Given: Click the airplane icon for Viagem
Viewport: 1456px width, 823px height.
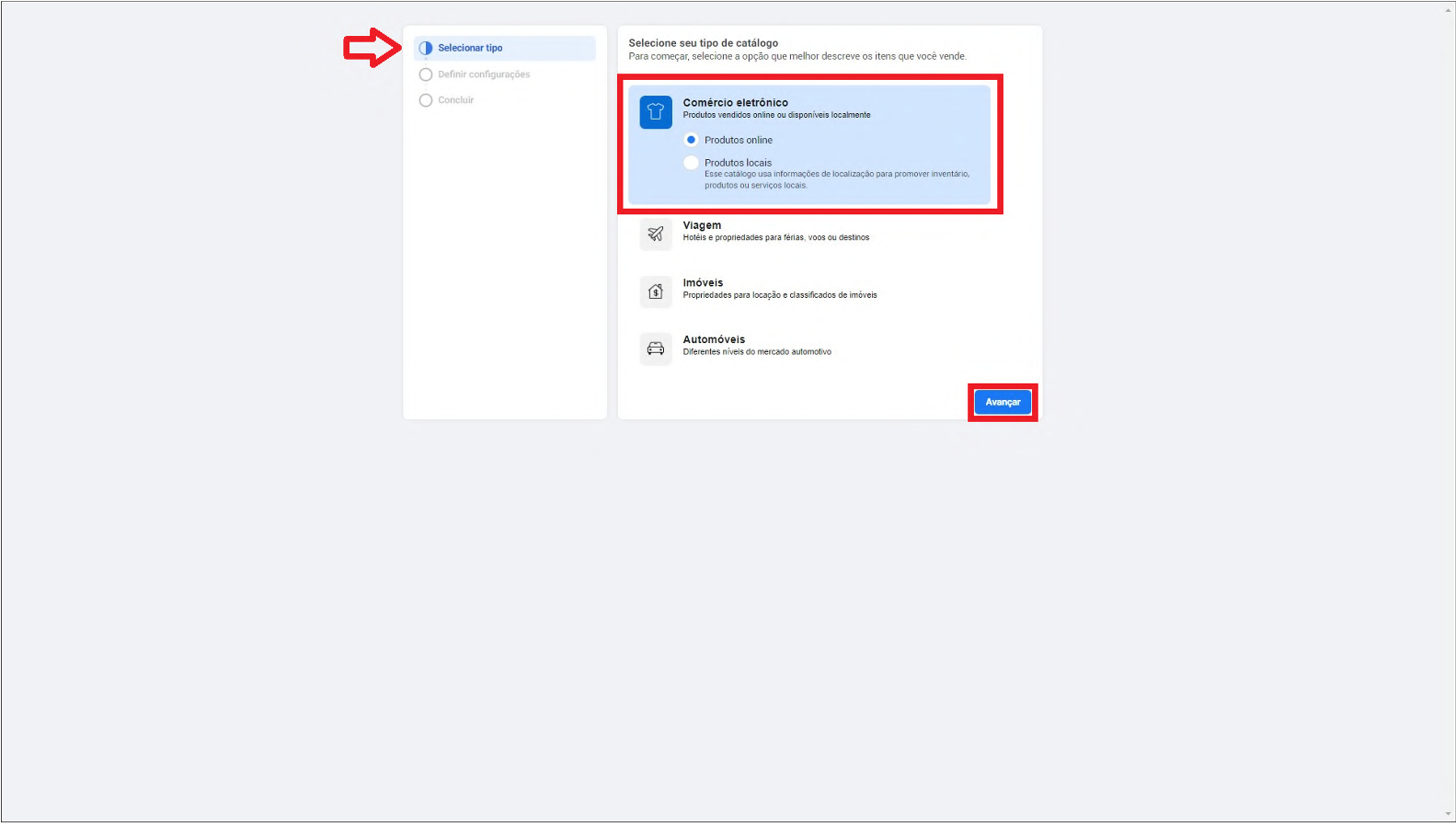Looking at the screenshot, I should click(656, 234).
